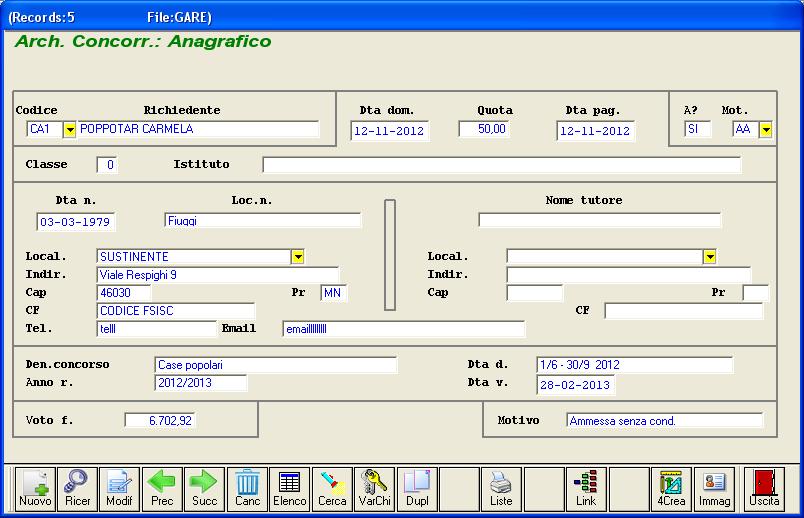This screenshot has width=804, height=518.
Task: Click Motivo Ammessa senza cond. field
Action: [665, 421]
